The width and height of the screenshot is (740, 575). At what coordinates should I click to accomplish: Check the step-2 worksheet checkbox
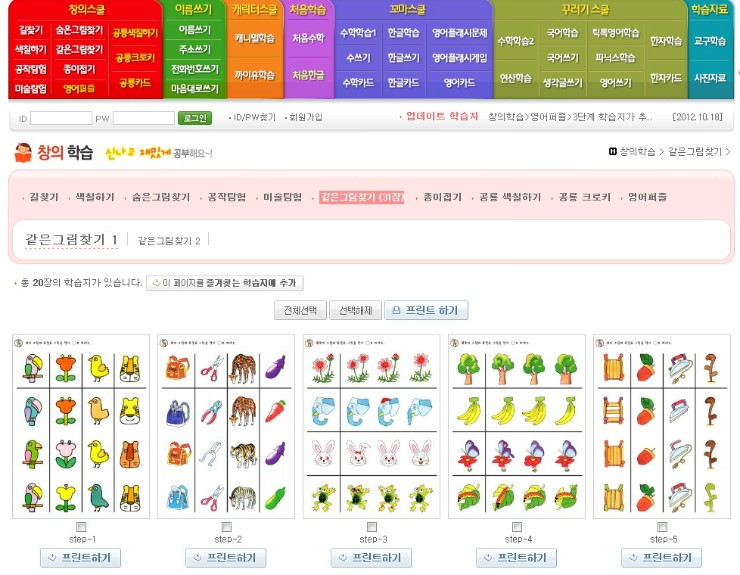(x=226, y=527)
